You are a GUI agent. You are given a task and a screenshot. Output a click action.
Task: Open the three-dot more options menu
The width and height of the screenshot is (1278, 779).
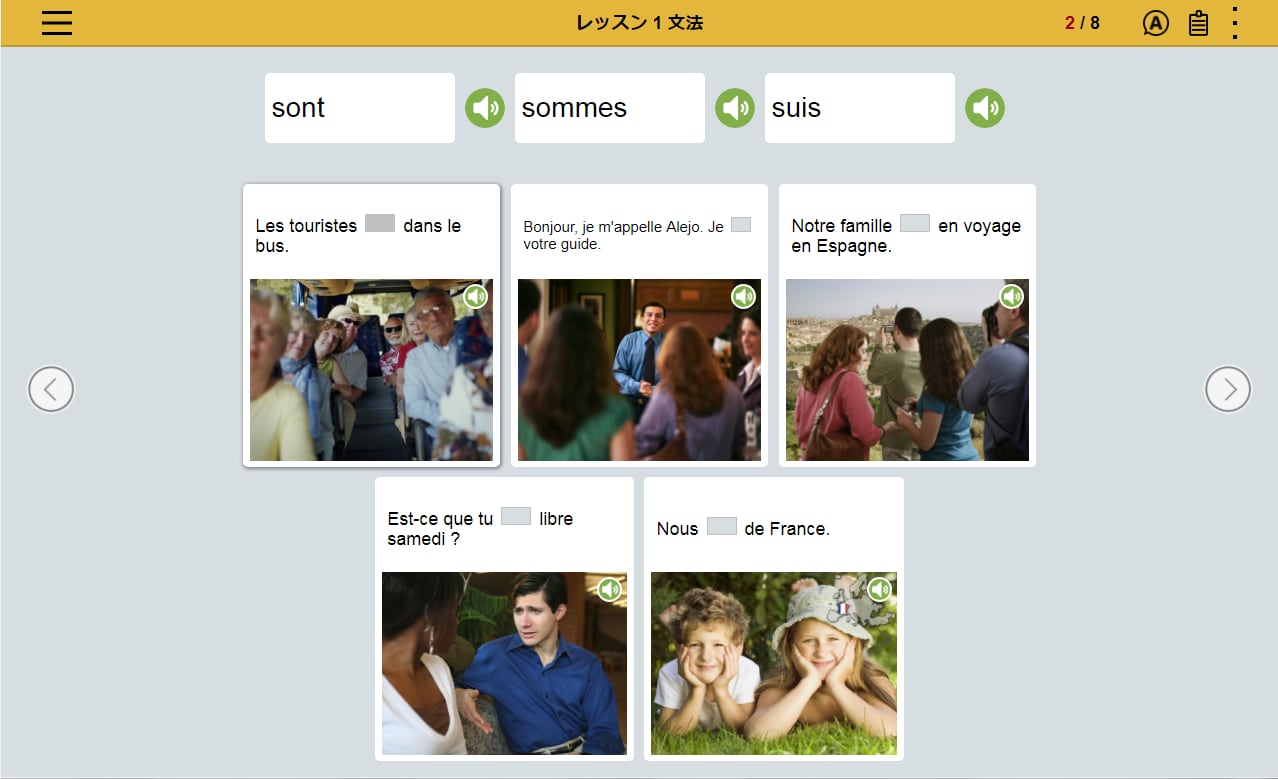click(x=1235, y=23)
